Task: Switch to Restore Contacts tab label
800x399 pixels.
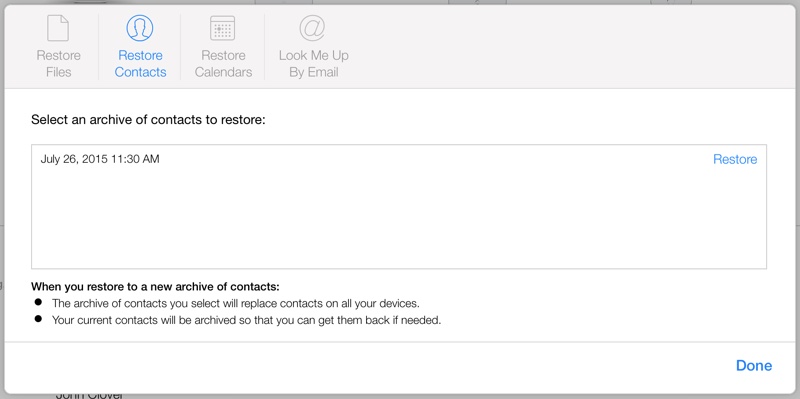Action: click(x=140, y=64)
